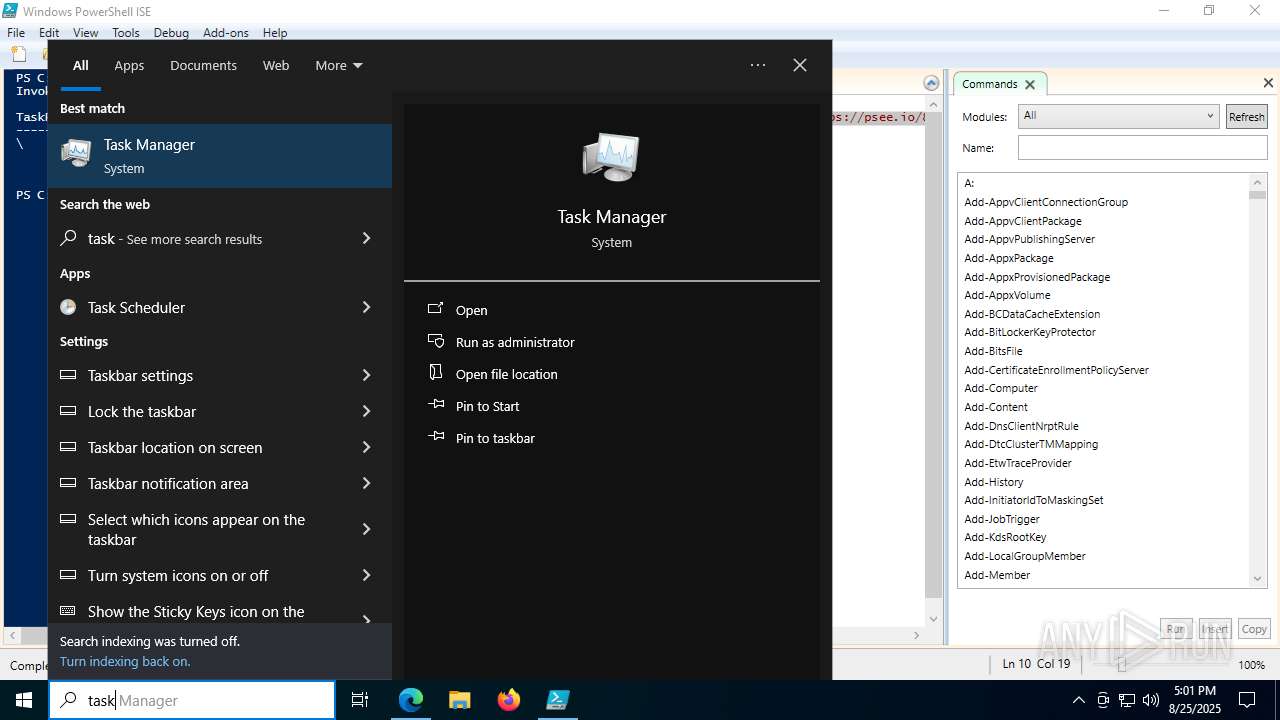Image resolution: width=1280 pixels, height=720 pixels.
Task: Open File Explorer from the taskbar
Action: (459, 700)
